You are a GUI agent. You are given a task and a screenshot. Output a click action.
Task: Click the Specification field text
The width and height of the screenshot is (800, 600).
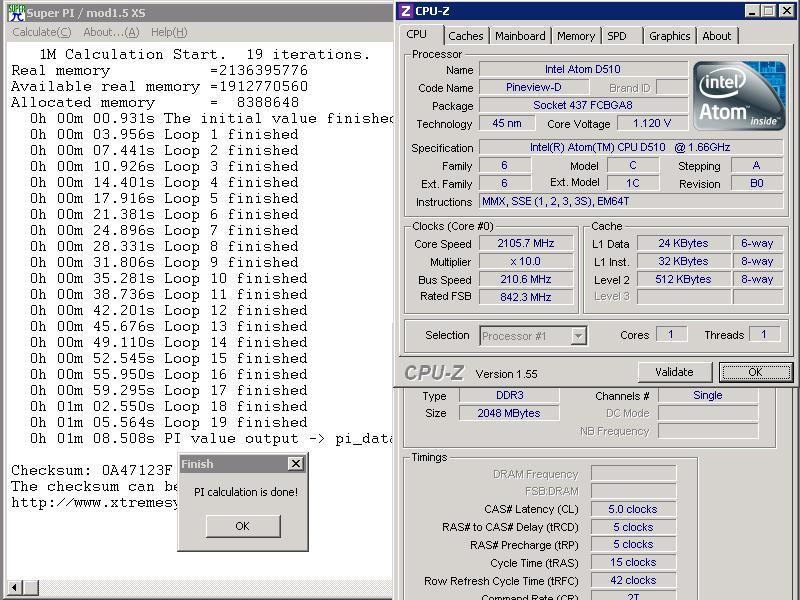631,147
